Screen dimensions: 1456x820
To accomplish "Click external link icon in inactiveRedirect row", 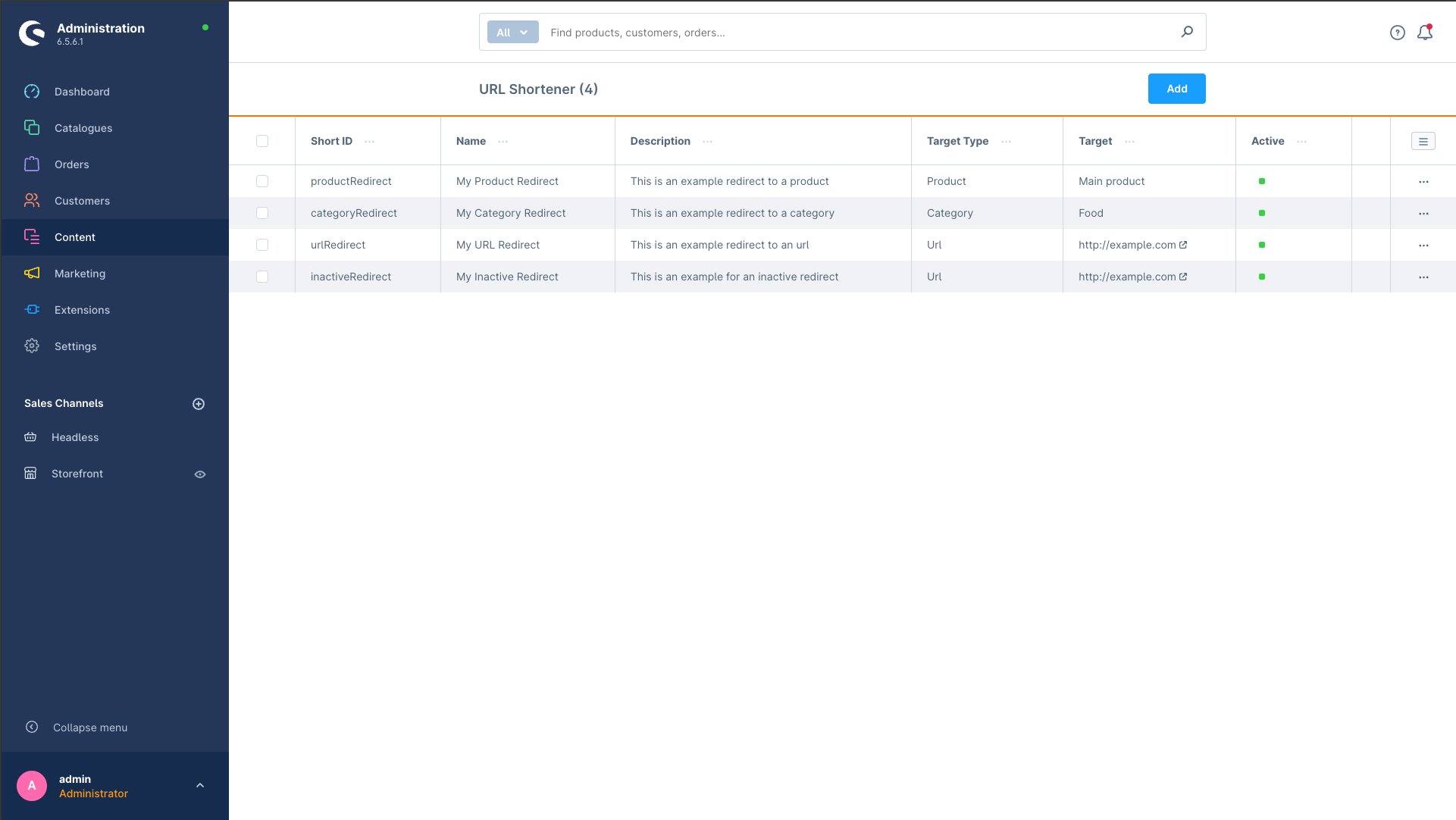I will tap(1183, 277).
